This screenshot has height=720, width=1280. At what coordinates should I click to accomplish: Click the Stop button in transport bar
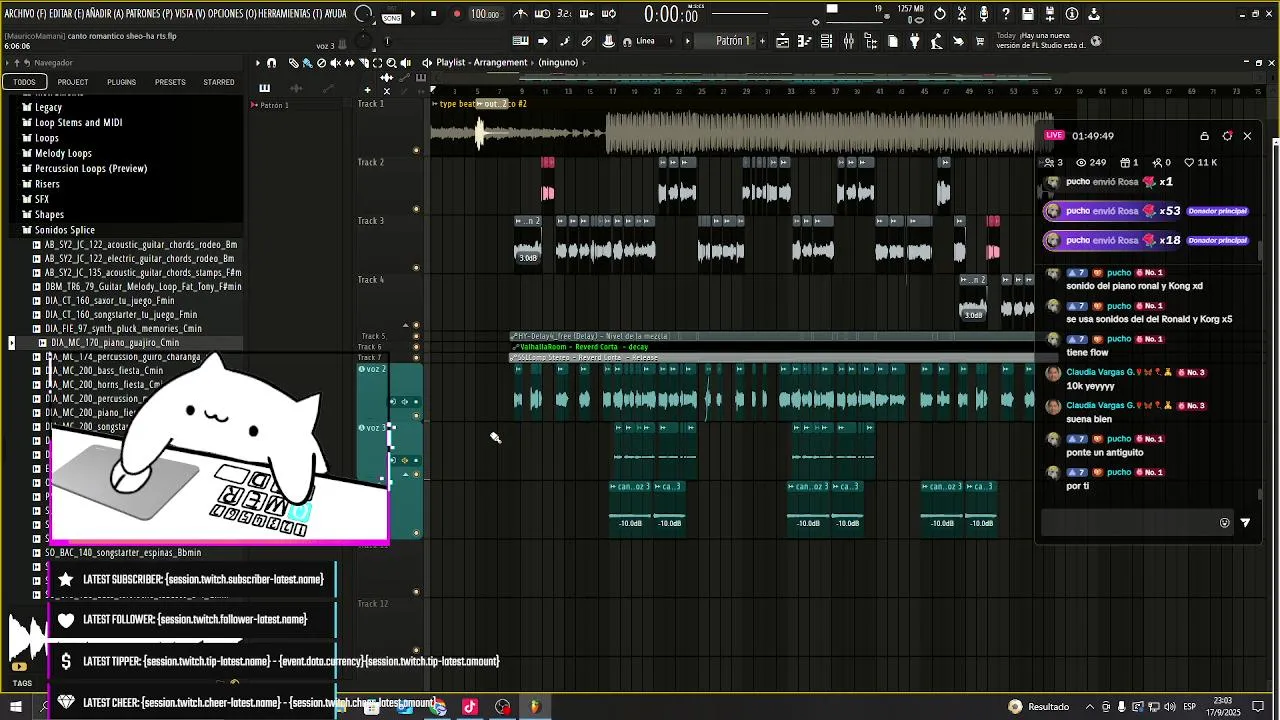point(434,14)
